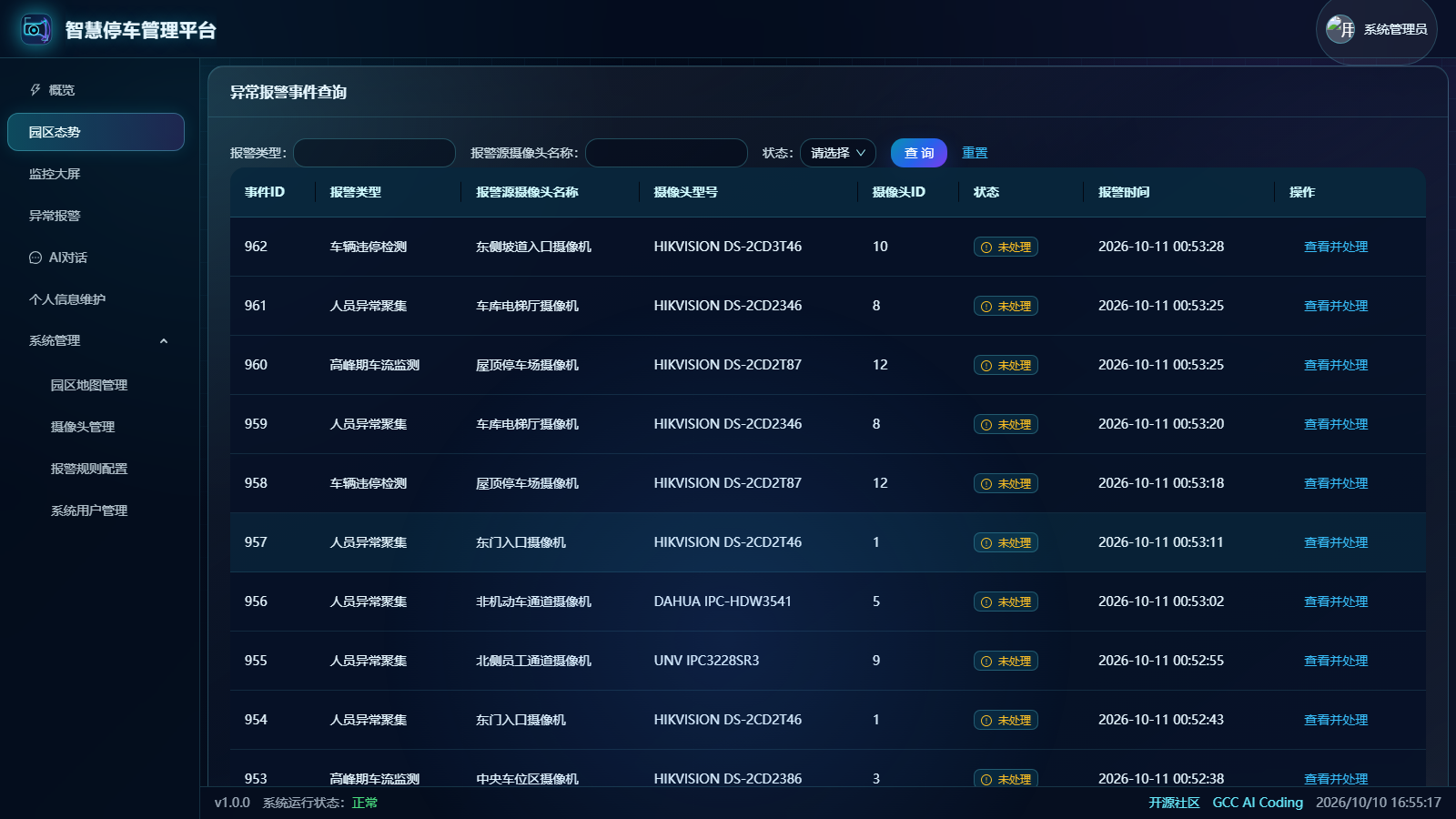
Task: View and handle event 956
Action: tap(1336, 602)
